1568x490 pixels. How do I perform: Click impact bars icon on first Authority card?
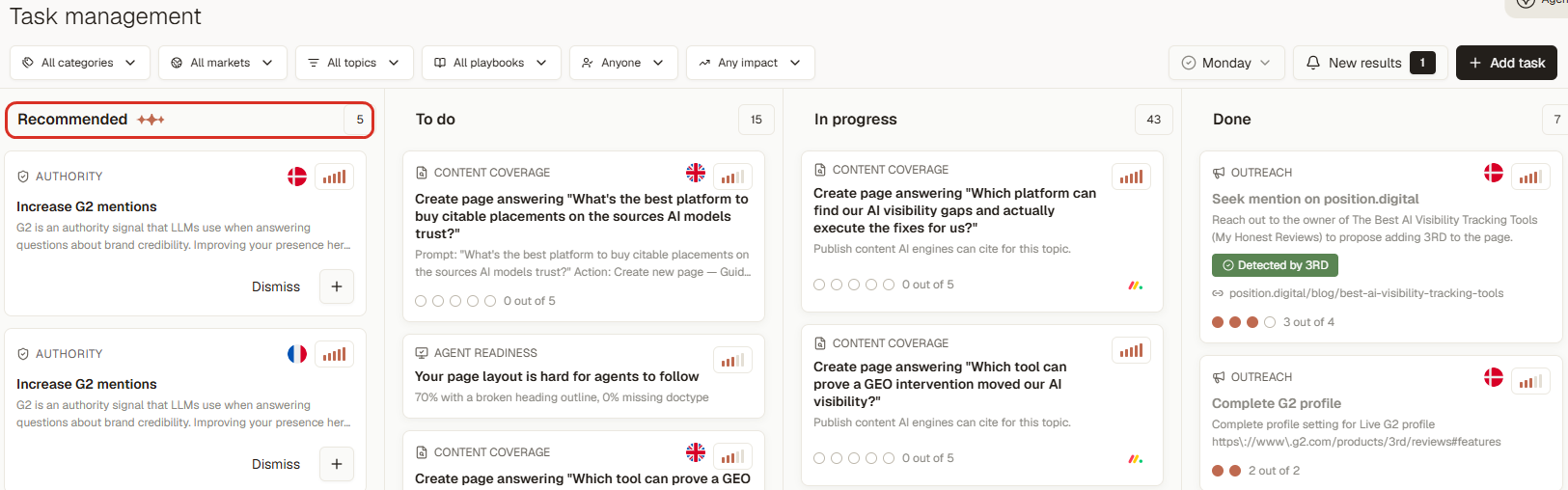(334, 177)
